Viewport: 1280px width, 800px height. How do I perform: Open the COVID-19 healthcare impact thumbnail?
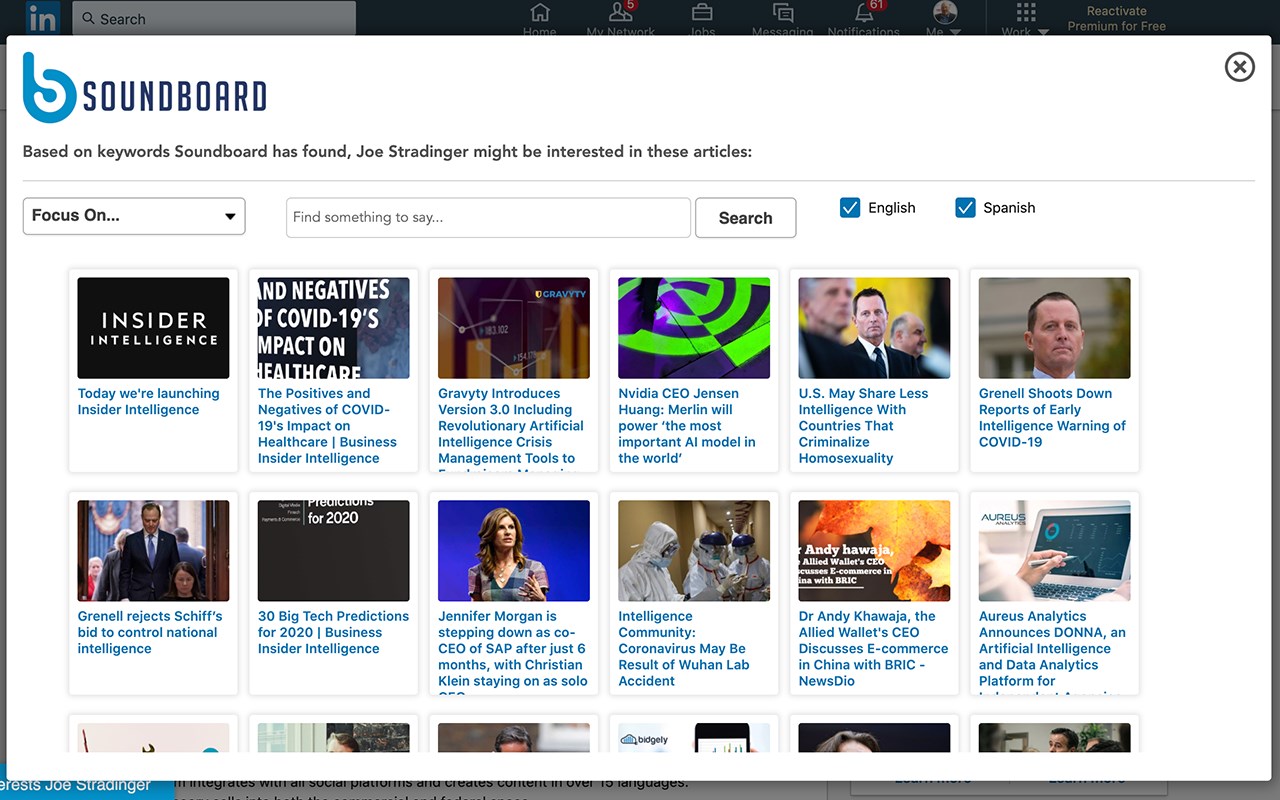[334, 328]
